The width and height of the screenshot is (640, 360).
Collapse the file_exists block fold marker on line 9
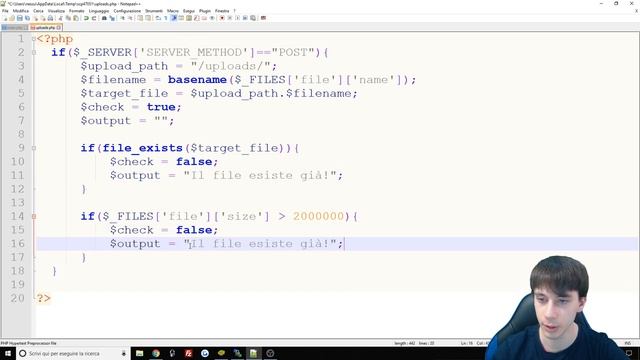(x=34, y=148)
